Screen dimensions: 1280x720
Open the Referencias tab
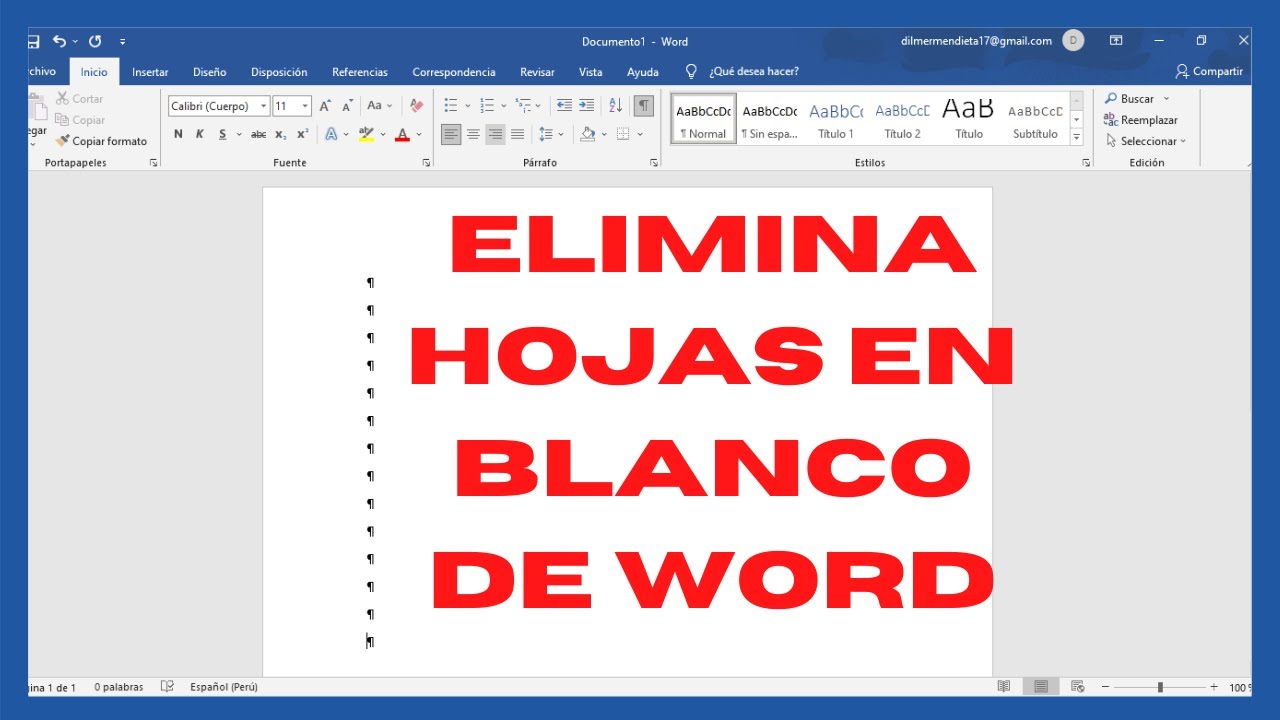point(360,72)
